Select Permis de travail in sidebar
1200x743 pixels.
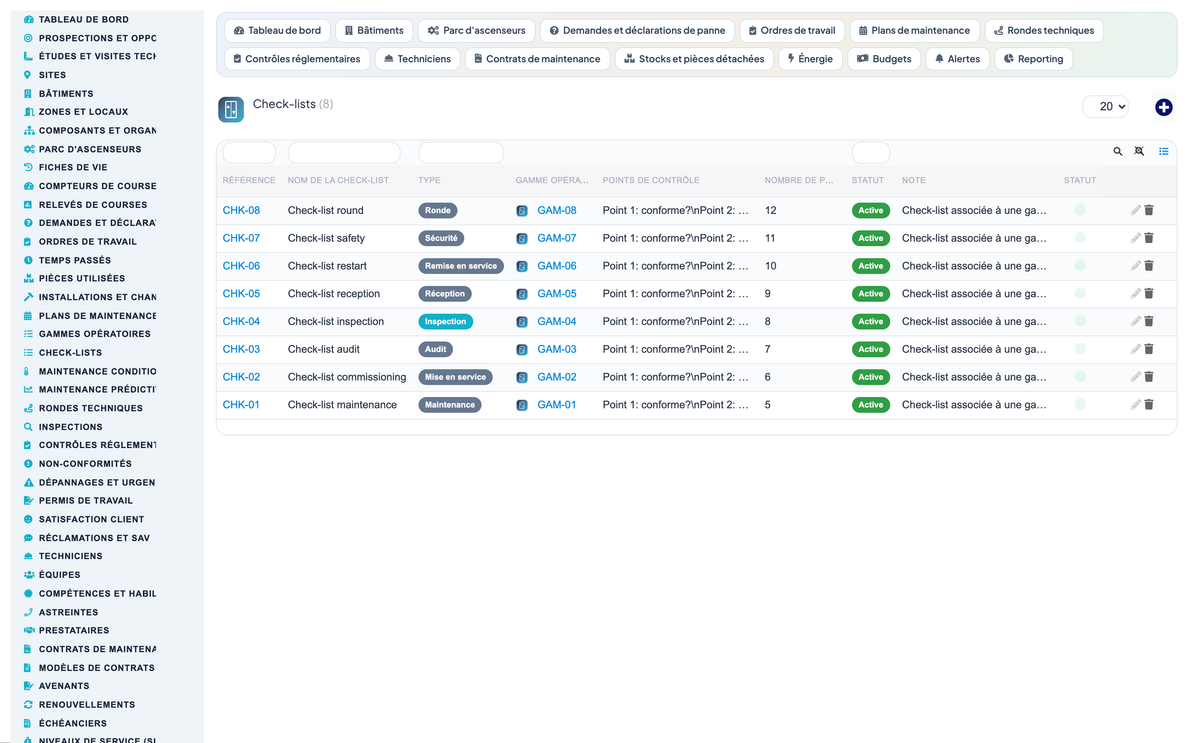[85, 501]
